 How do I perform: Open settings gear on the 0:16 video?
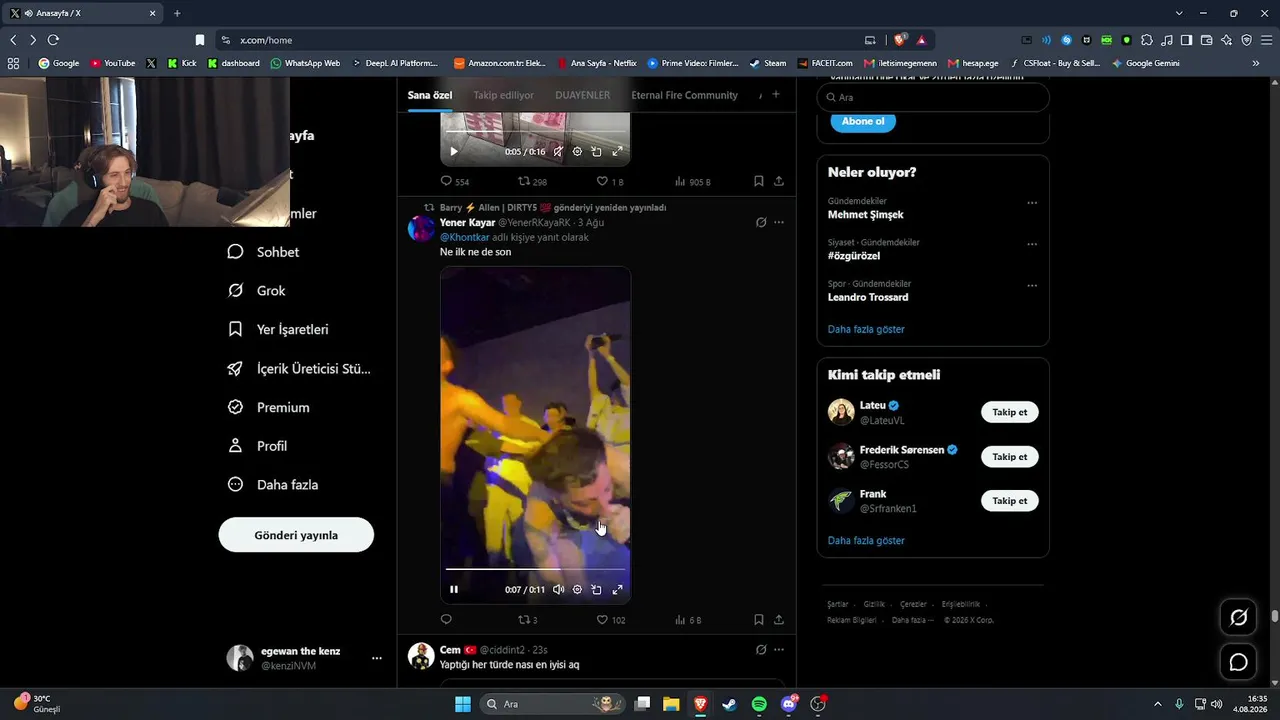[x=577, y=152]
